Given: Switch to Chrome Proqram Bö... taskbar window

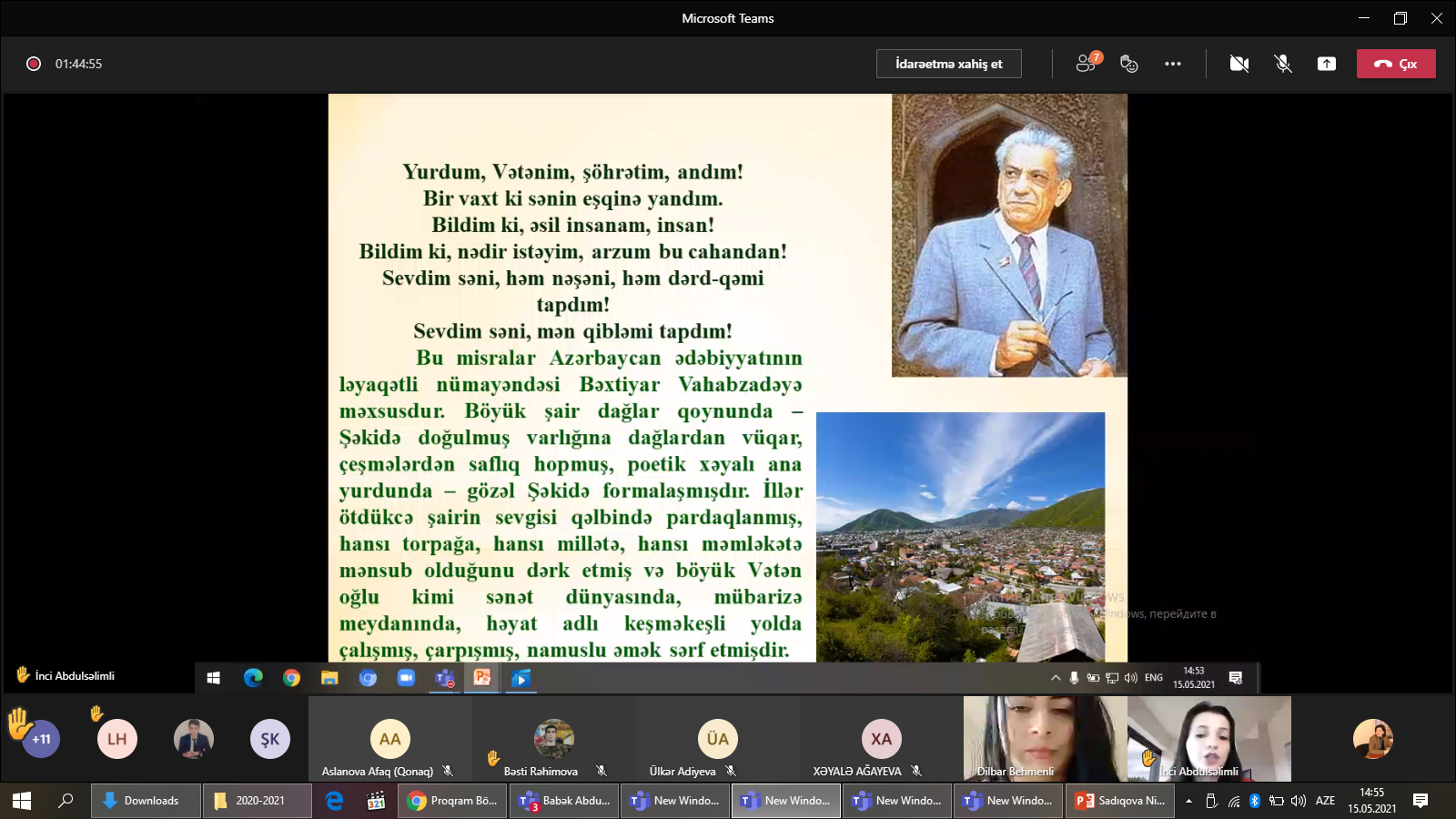Looking at the screenshot, I should pyautogui.click(x=452, y=801).
